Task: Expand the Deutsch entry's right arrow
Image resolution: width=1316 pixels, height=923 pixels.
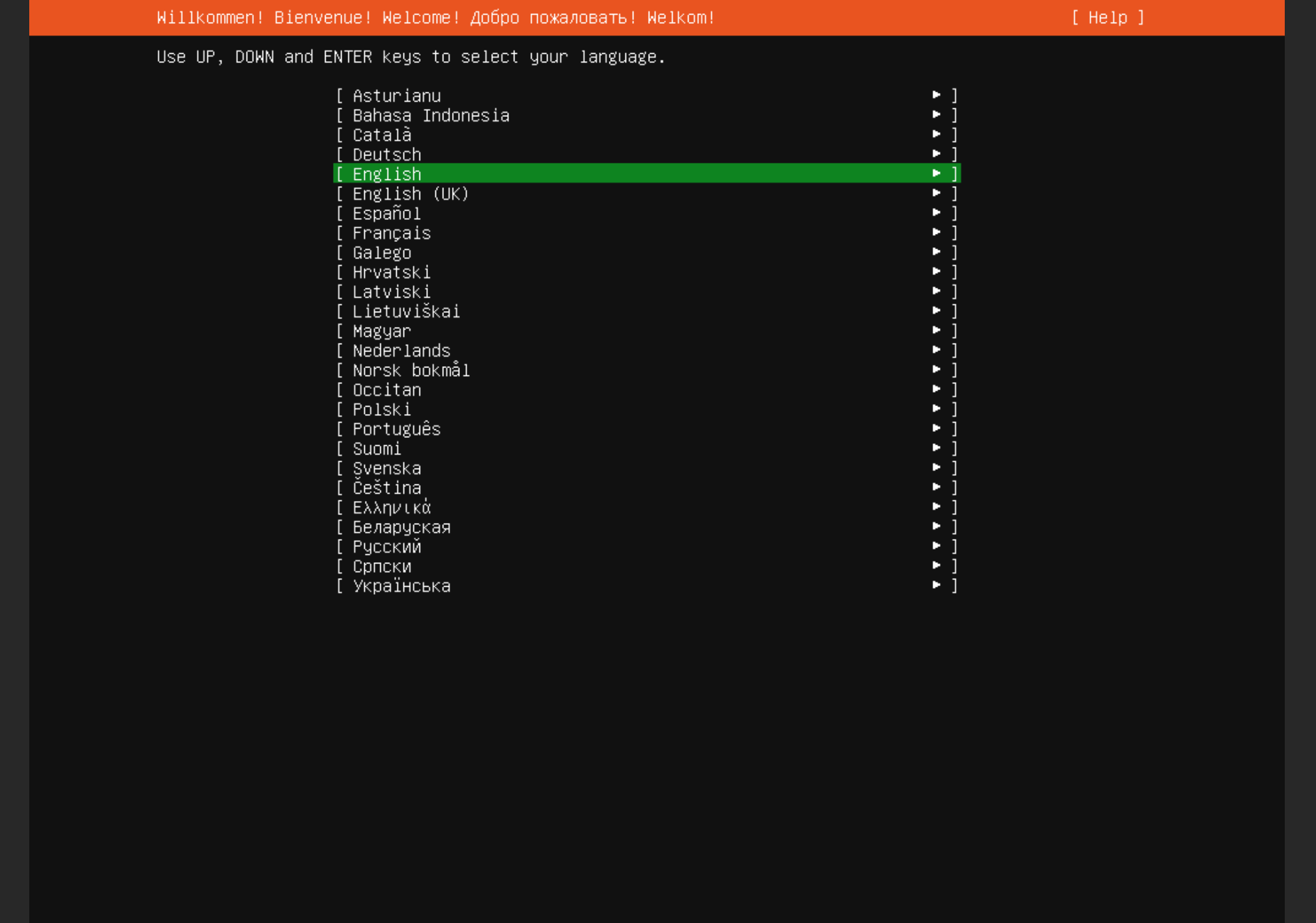Action: (x=937, y=154)
